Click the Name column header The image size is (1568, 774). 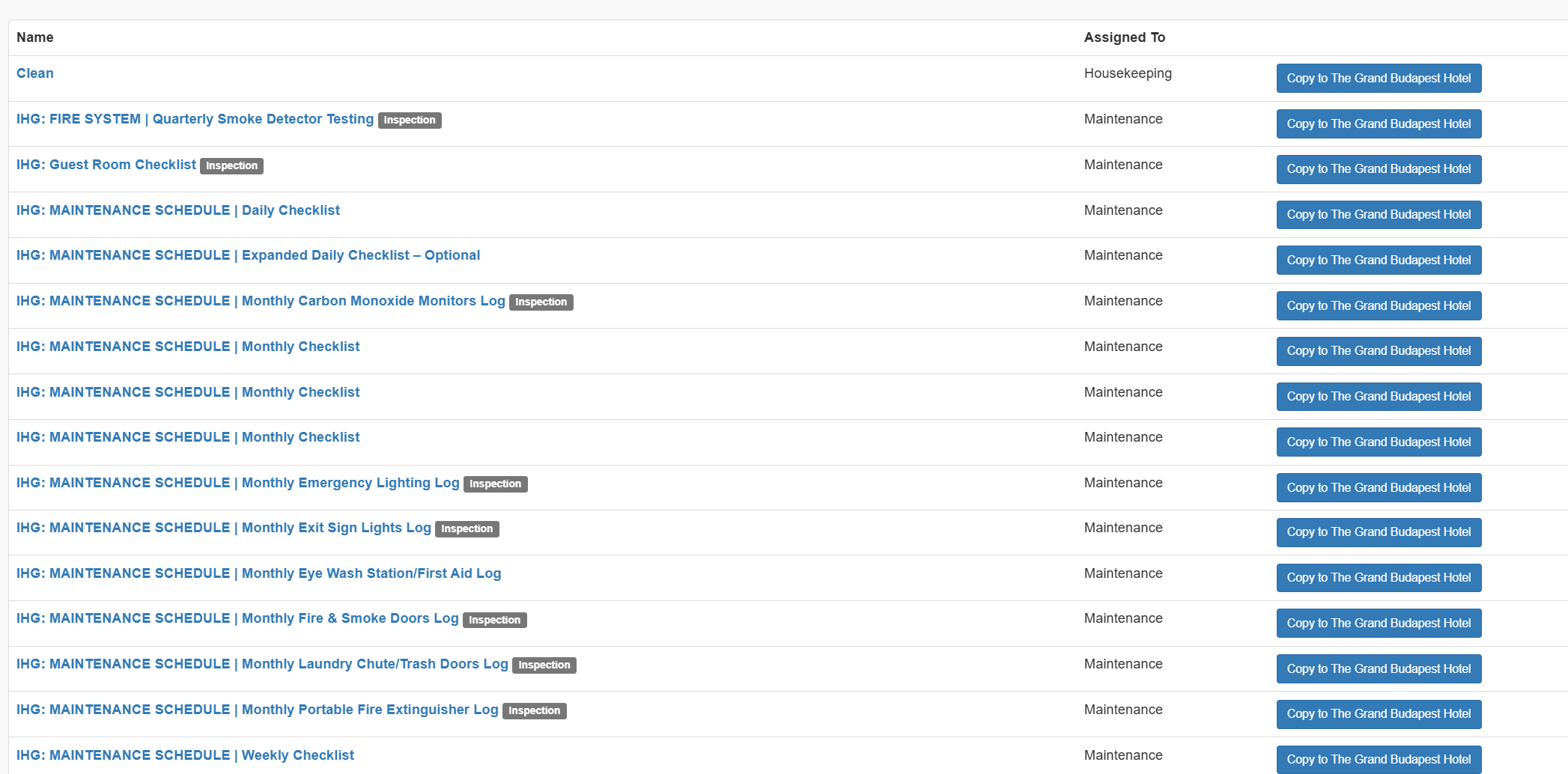(35, 37)
